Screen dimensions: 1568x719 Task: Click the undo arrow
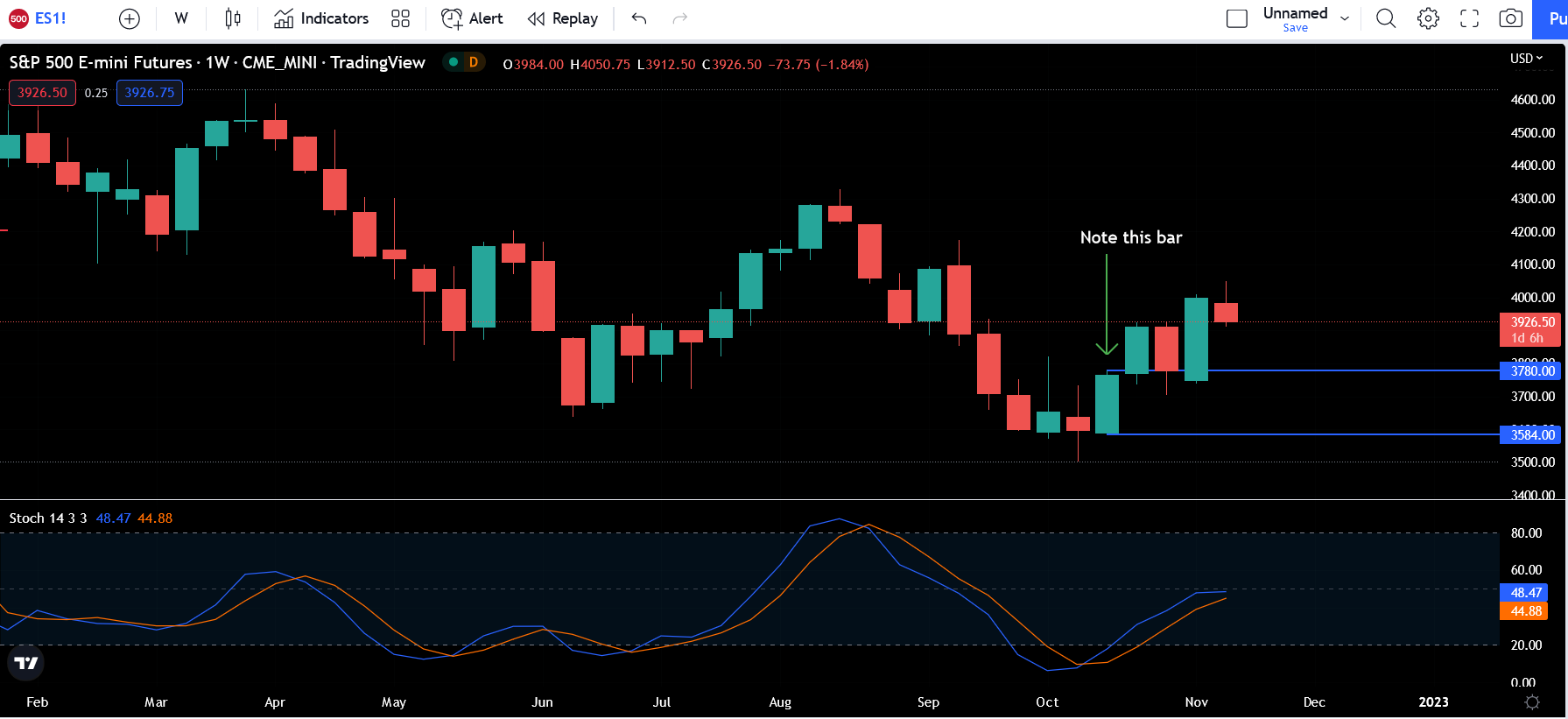point(639,18)
